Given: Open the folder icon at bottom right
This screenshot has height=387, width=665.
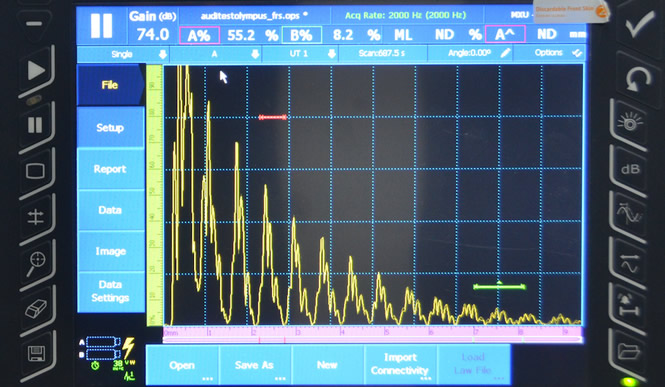Looking at the screenshot, I should [629, 351].
